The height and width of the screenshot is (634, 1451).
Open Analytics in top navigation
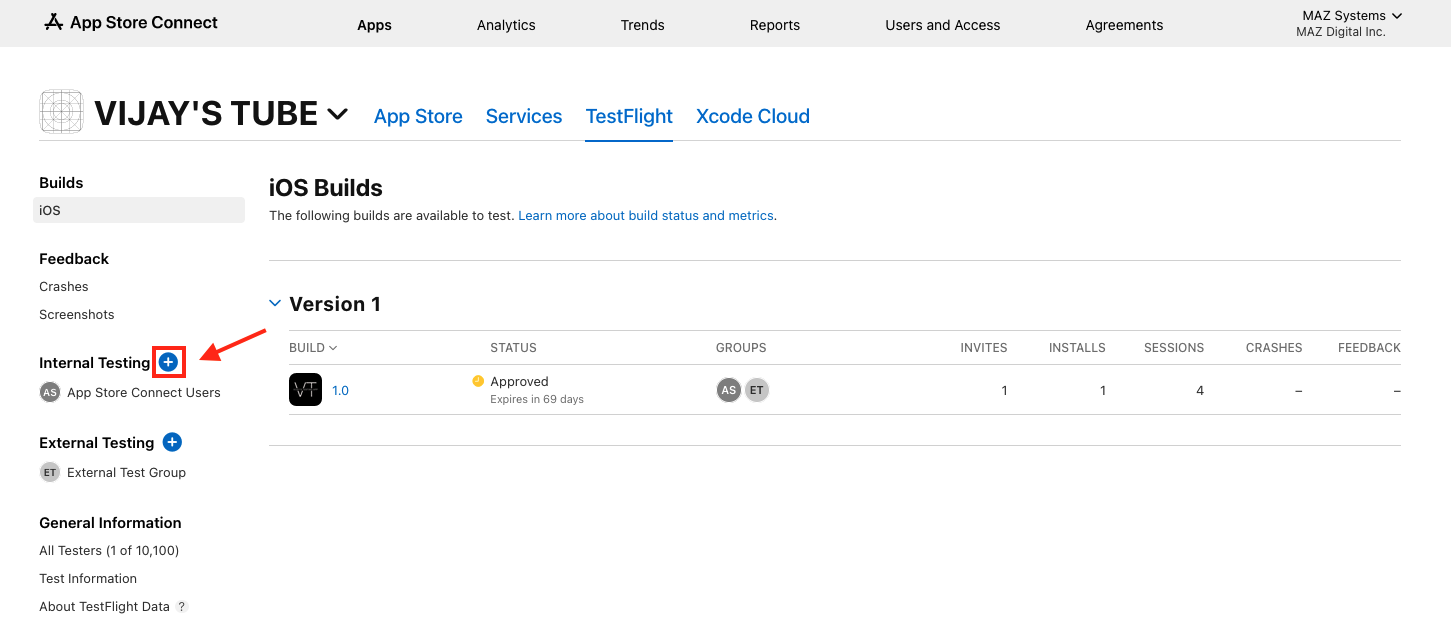point(506,25)
